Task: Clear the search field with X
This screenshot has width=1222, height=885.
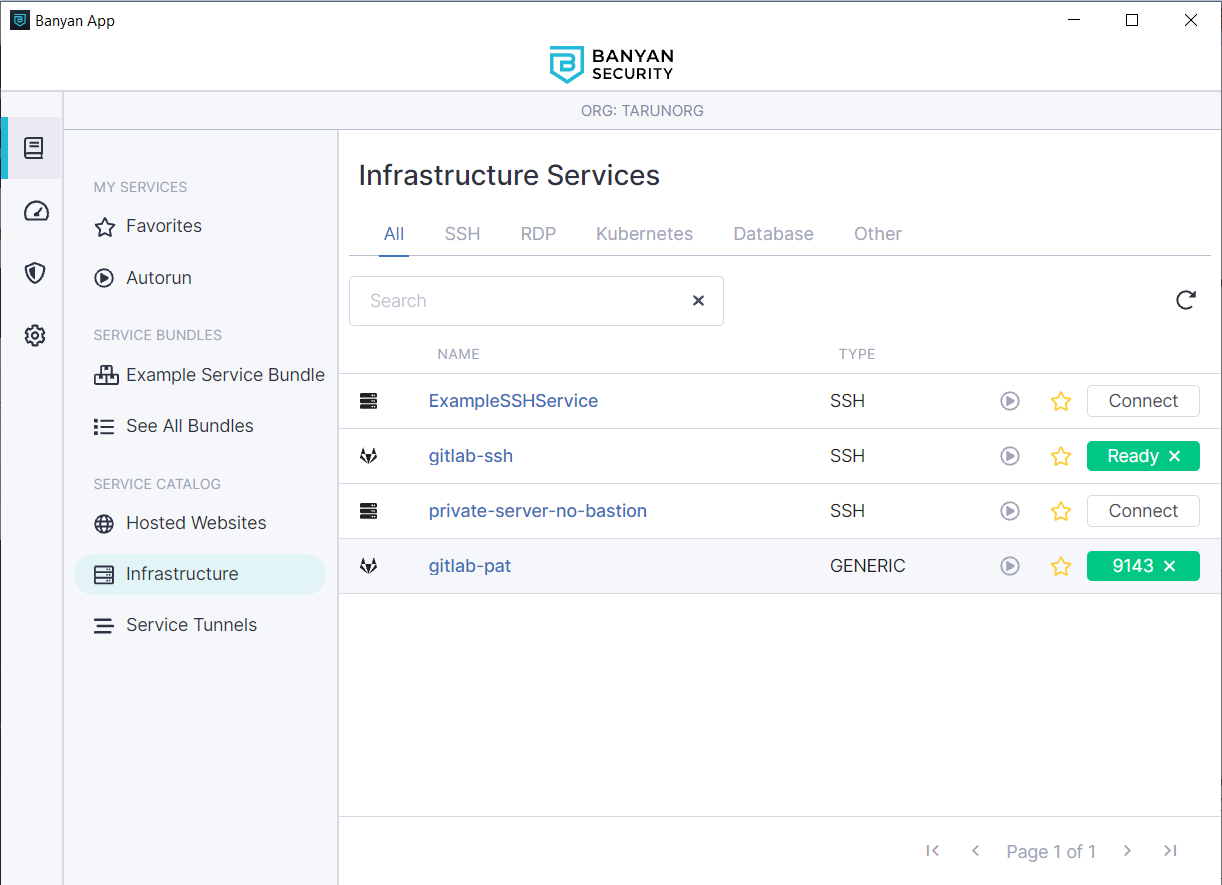Action: click(698, 301)
